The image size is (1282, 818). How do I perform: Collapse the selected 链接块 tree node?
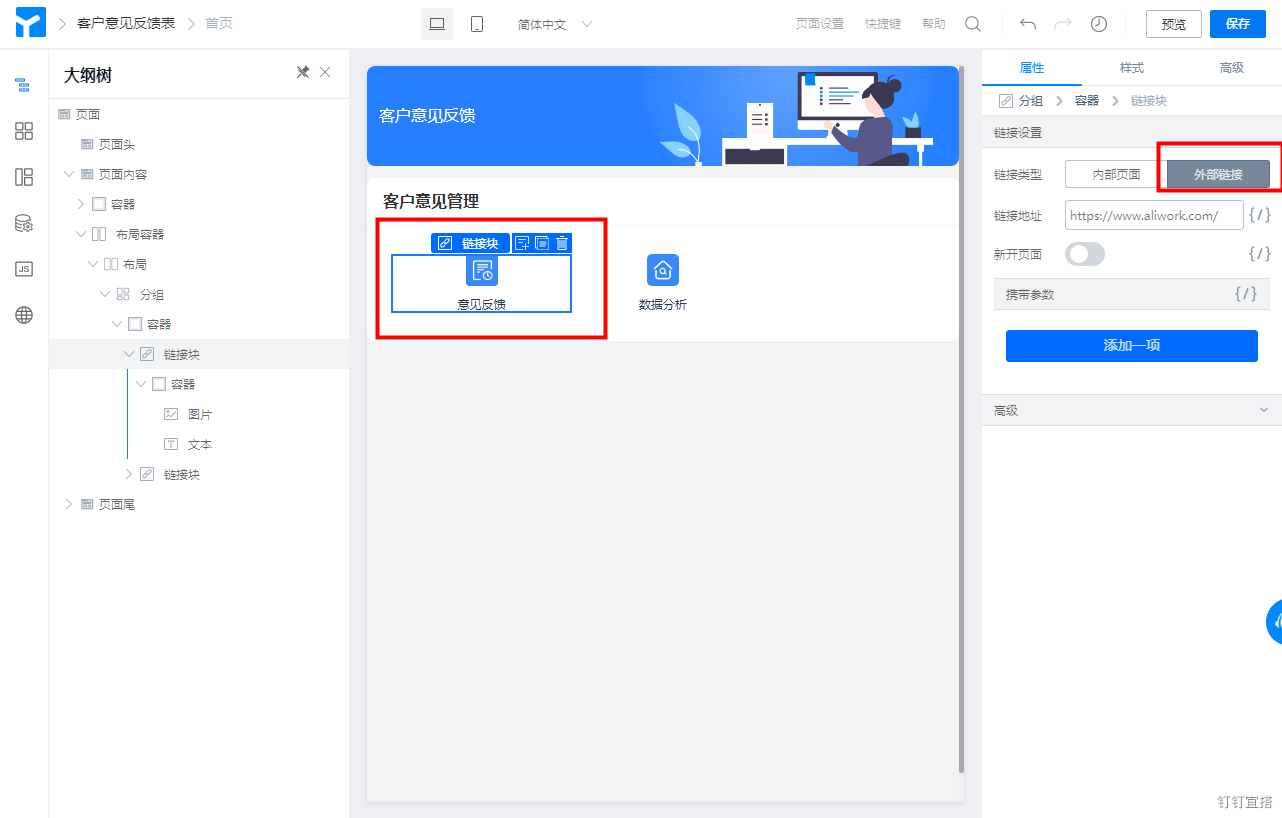(x=129, y=354)
